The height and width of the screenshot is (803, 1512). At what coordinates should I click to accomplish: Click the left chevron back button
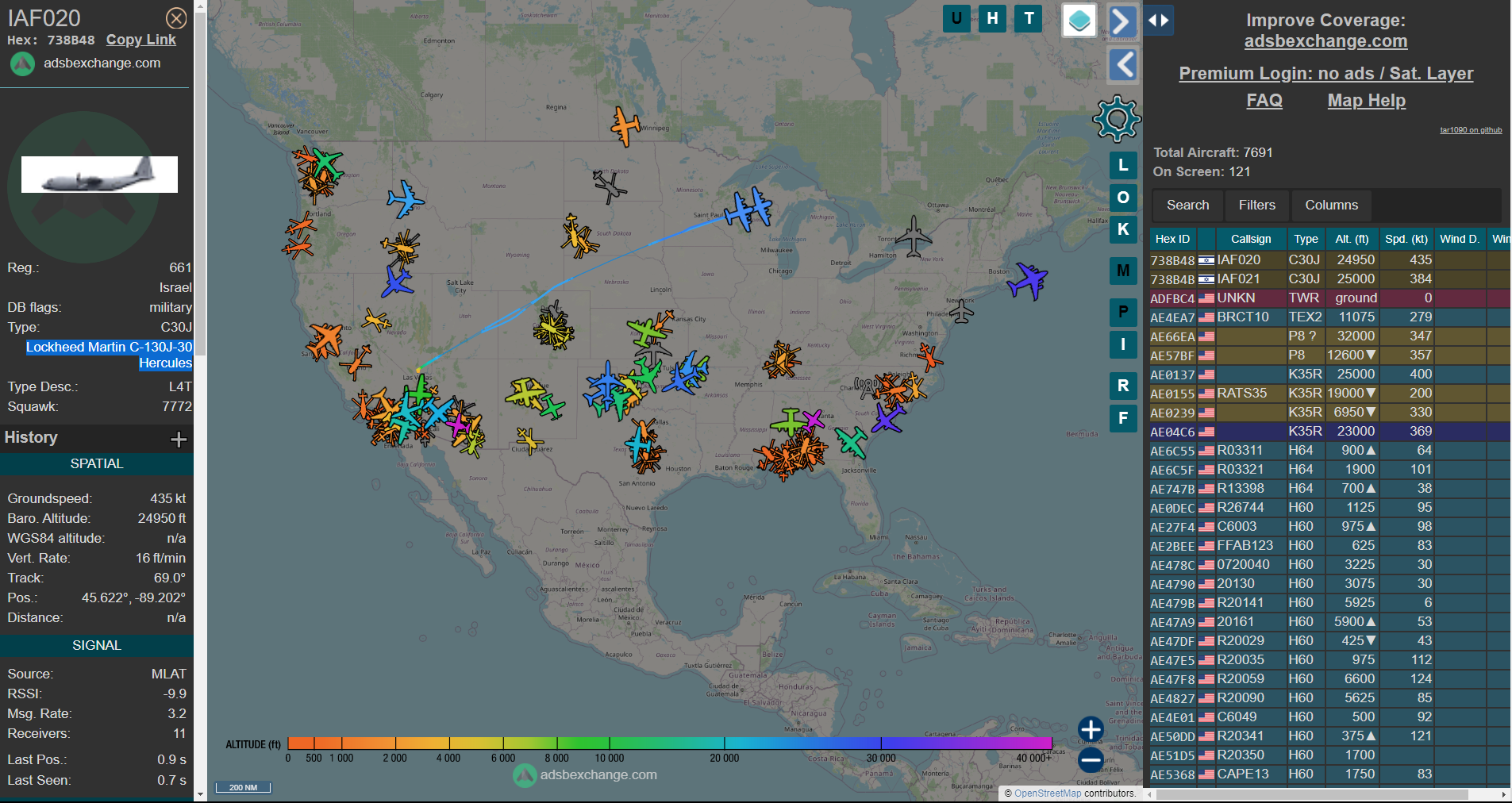pyautogui.click(x=1122, y=65)
